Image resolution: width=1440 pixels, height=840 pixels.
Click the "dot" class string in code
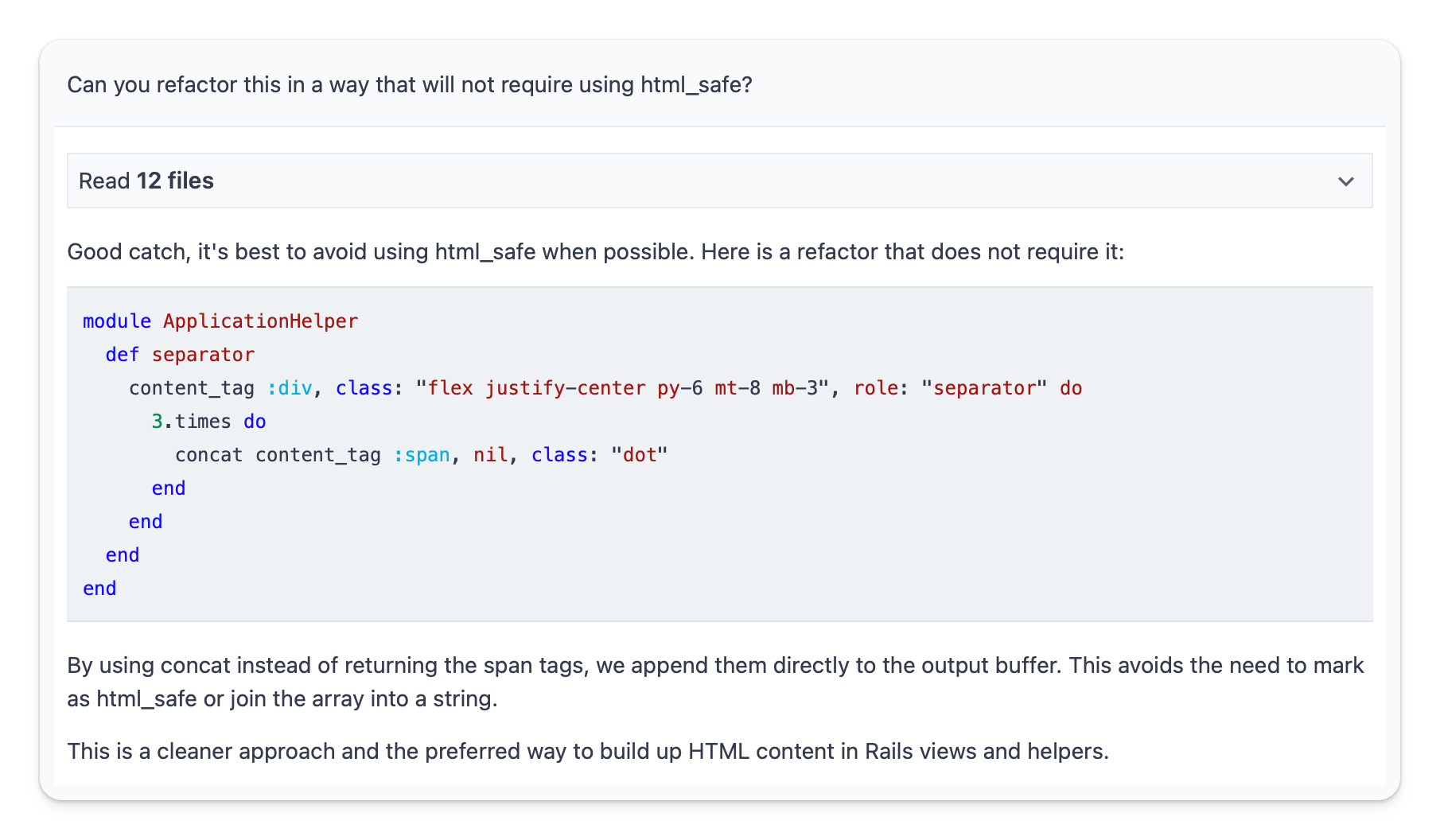click(640, 455)
